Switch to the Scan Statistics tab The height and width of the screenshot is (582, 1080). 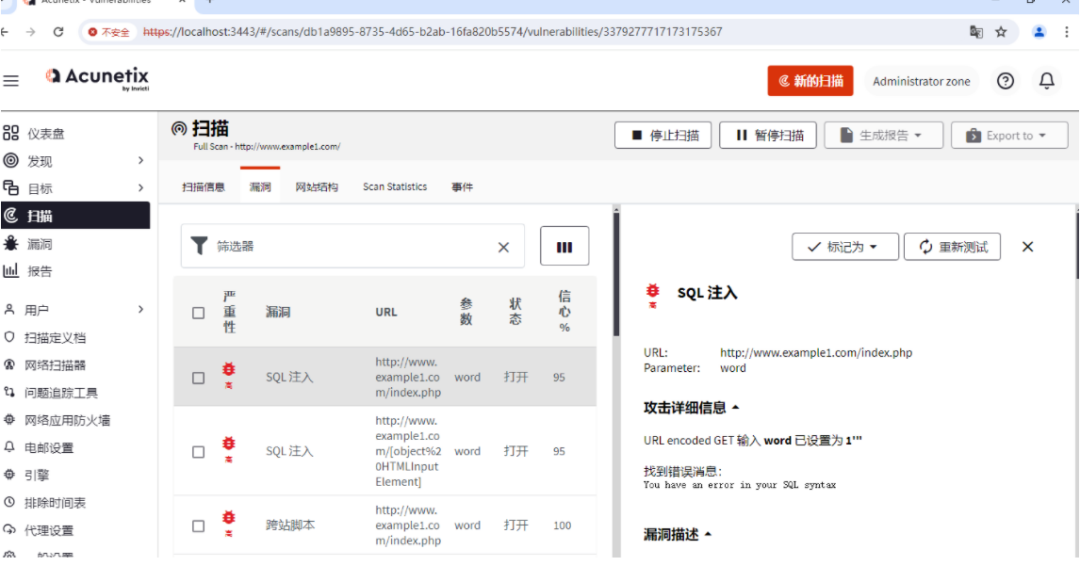click(x=395, y=187)
